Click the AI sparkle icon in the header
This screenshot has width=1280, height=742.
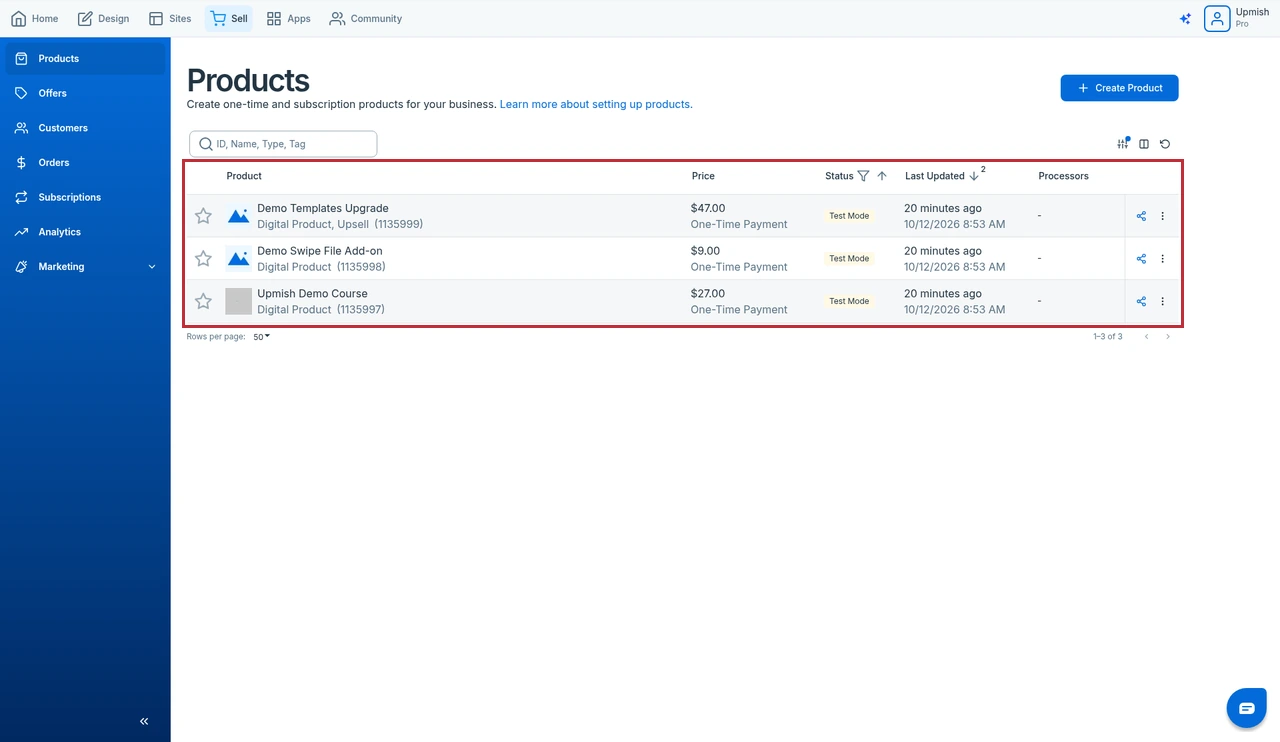coord(1185,18)
